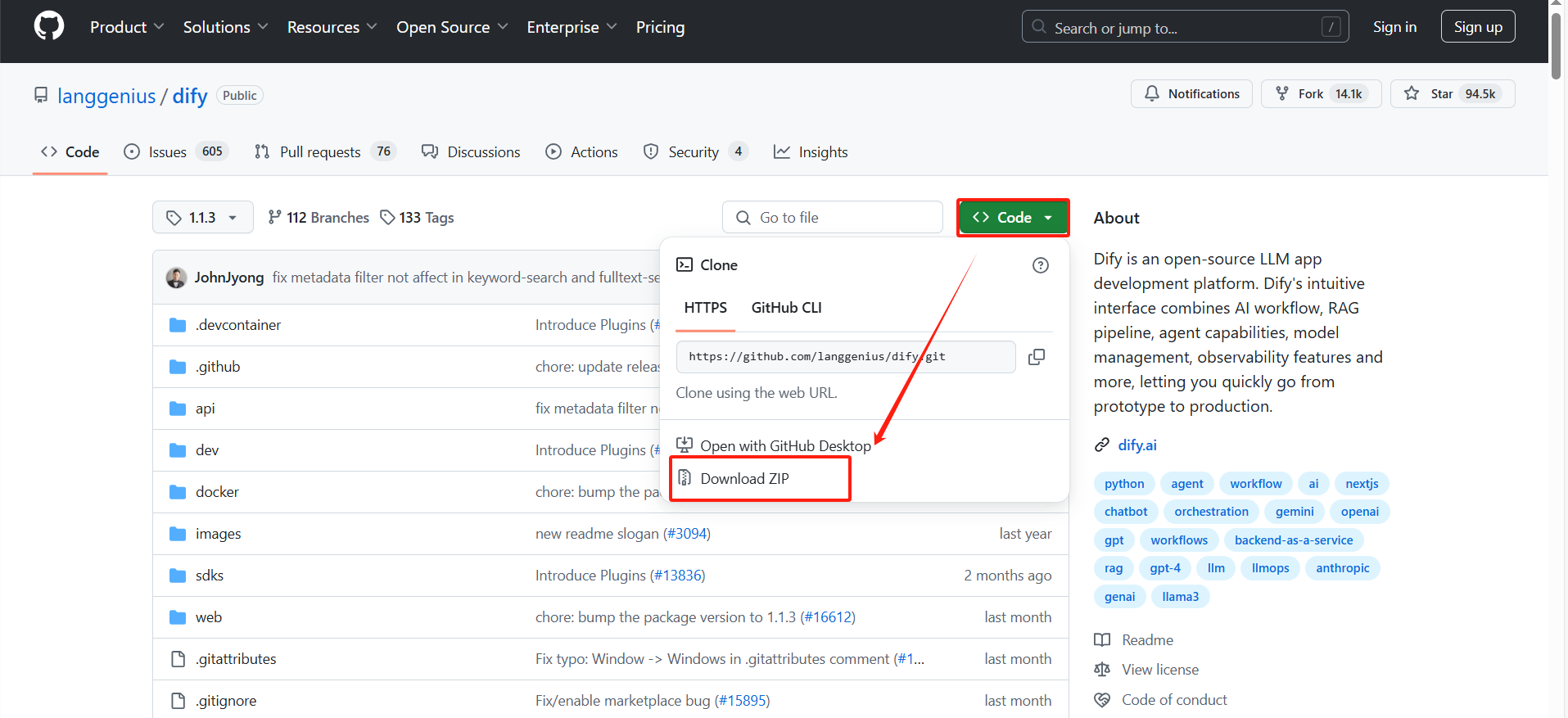
Task: Open the .gitignore file
Action: 226,701
